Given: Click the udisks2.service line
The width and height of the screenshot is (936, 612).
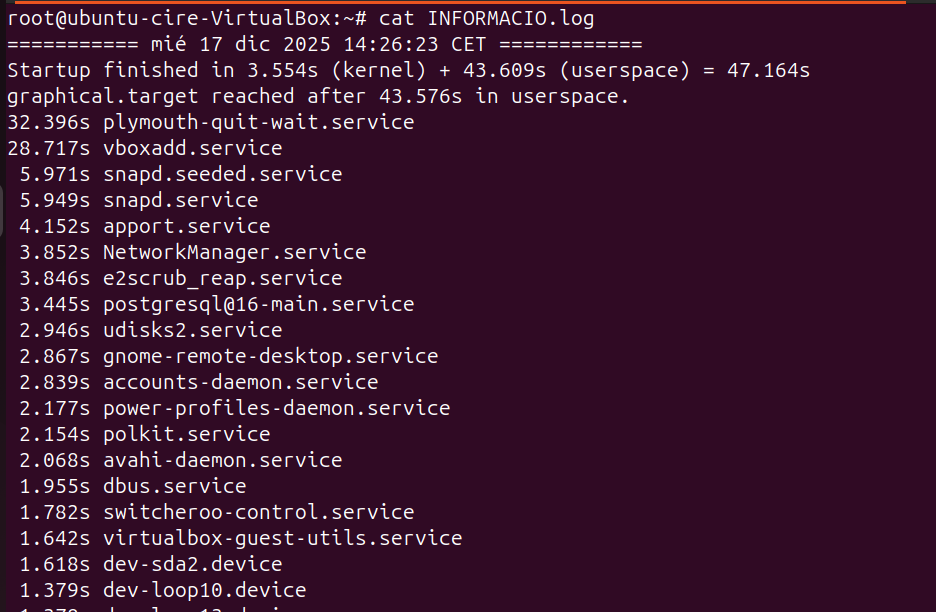Looking at the screenshot, I should pyautogui.click(x=192, y=330).
